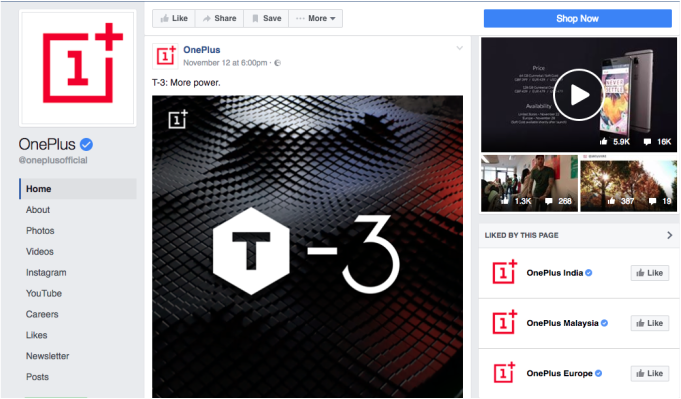Image resolution: width=681 pixels, height=399 pixels.
Task: Open the More dropdown menu
Action: pos(315,18)
